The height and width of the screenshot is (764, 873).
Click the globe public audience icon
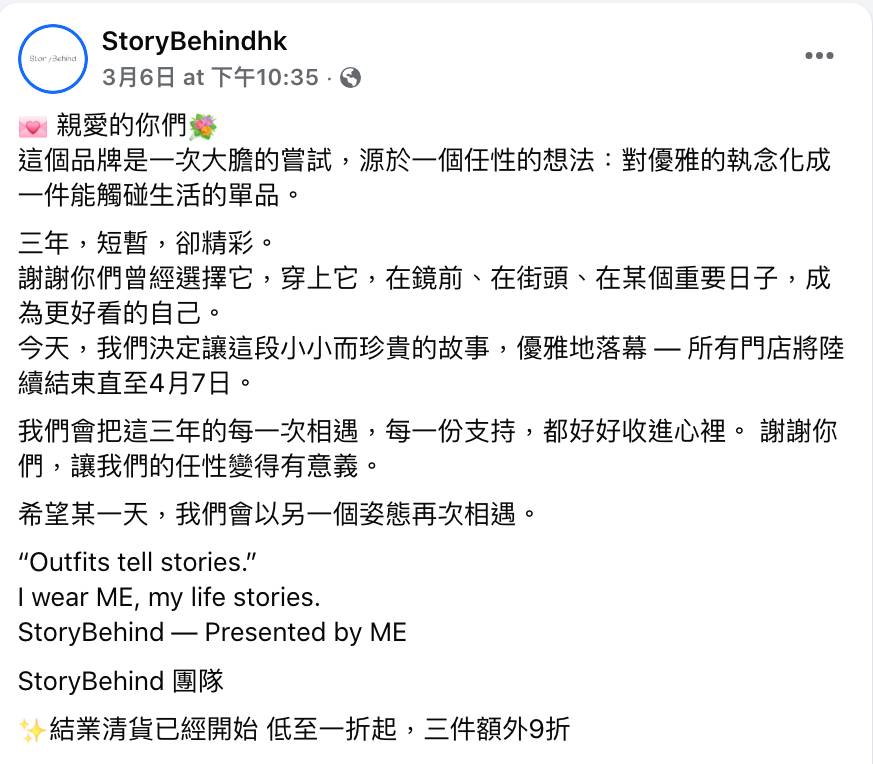(350, 77)
